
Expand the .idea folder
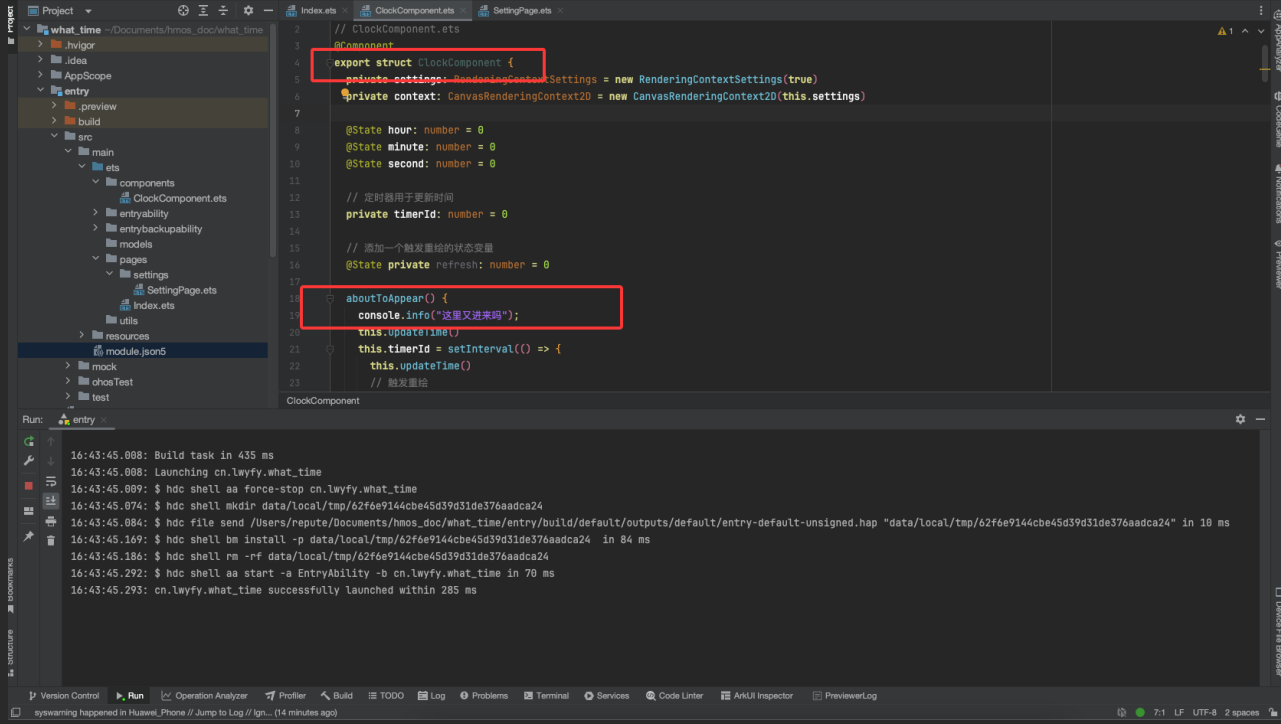click(41, 60)
